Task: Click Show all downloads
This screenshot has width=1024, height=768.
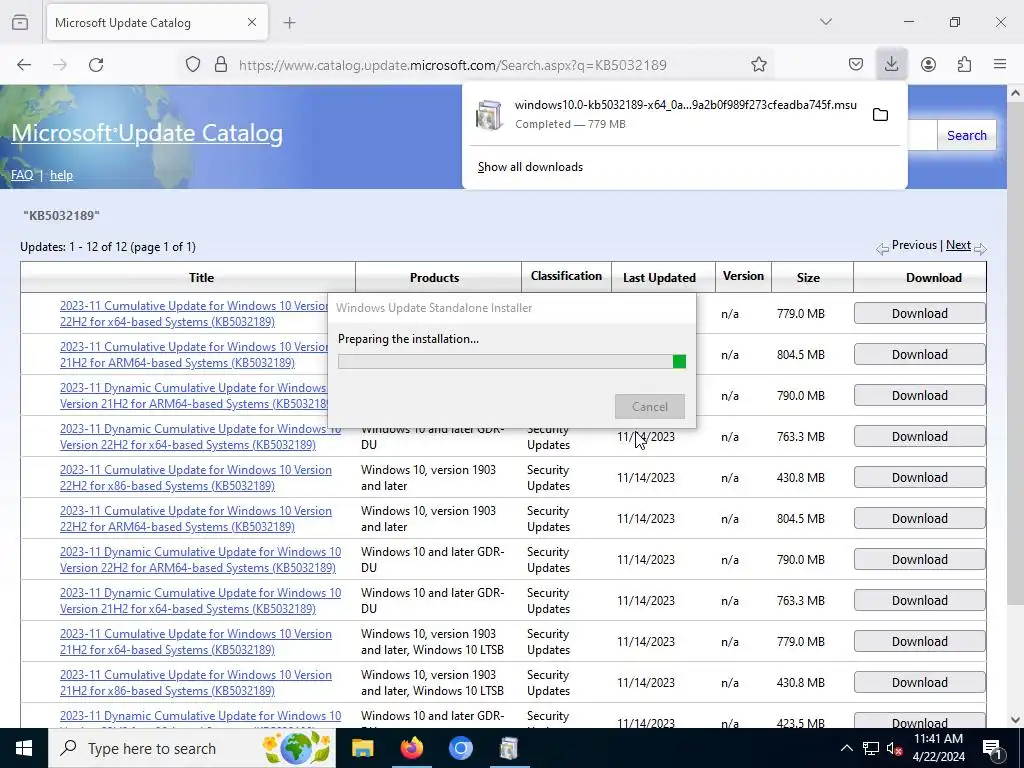Action: (530, 167)
